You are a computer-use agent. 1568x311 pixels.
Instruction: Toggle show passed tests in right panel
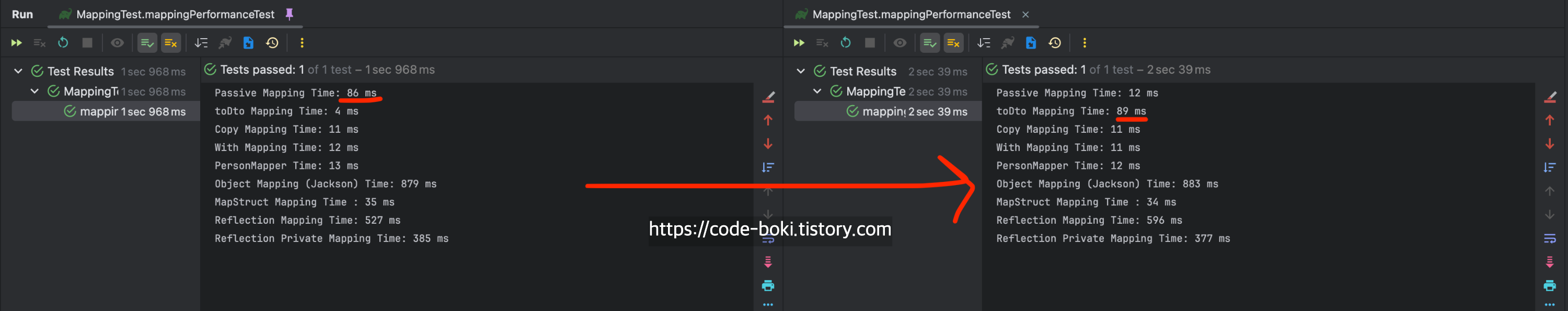pyautogui.click(x=929, y=43)
